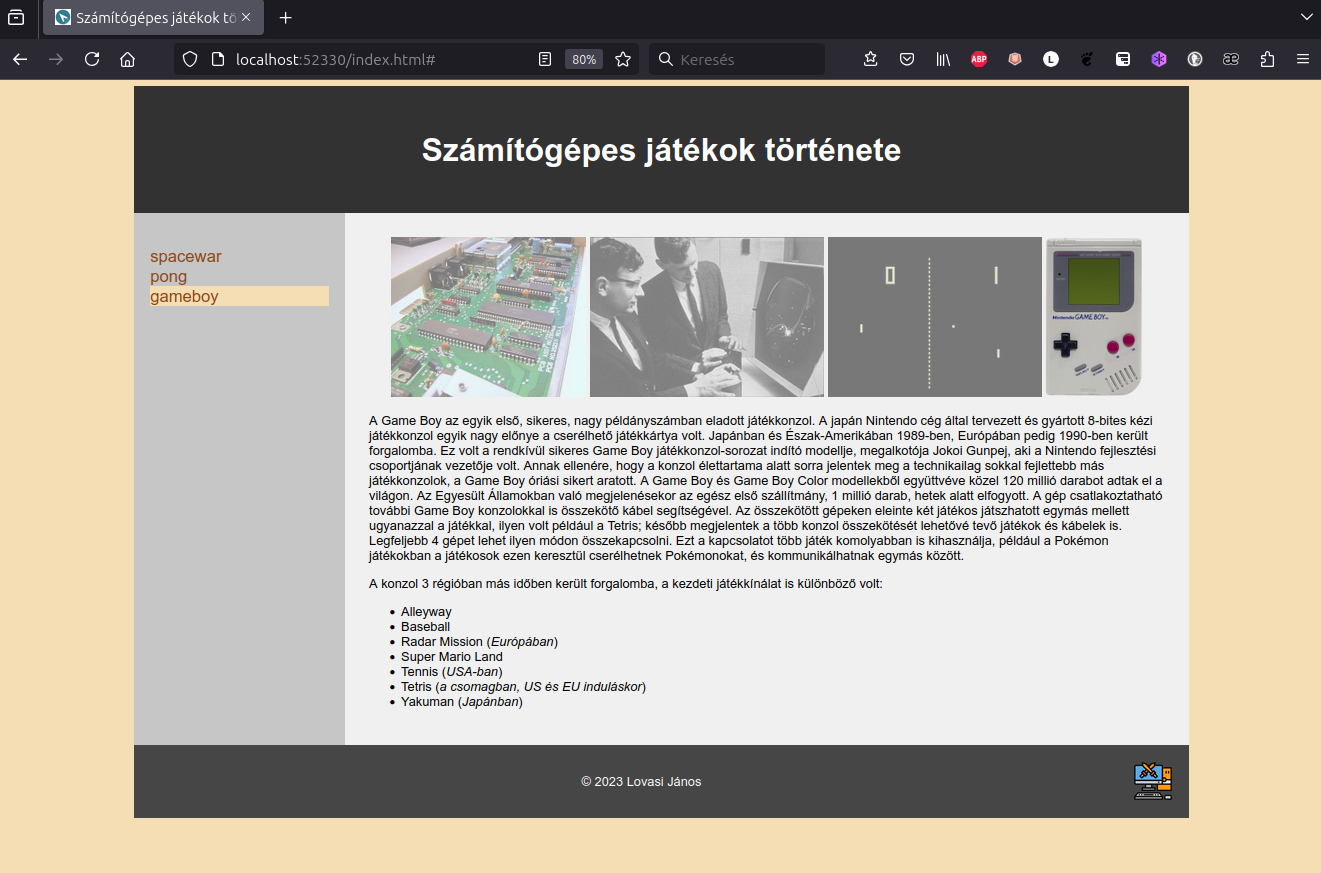The width and height of the screenshot is (1321, 873).
Task: Click the page heading Számítógépes játékok története
Action: (661, 150)
